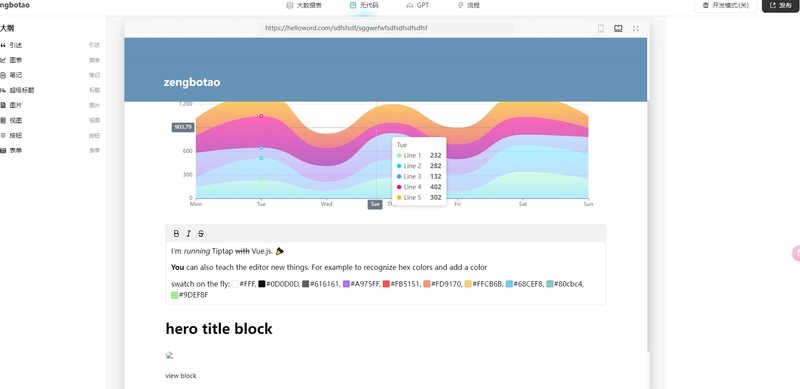Click the 发布 publish button
Viewport: 800px width, 389px height.
click(781, 5)
